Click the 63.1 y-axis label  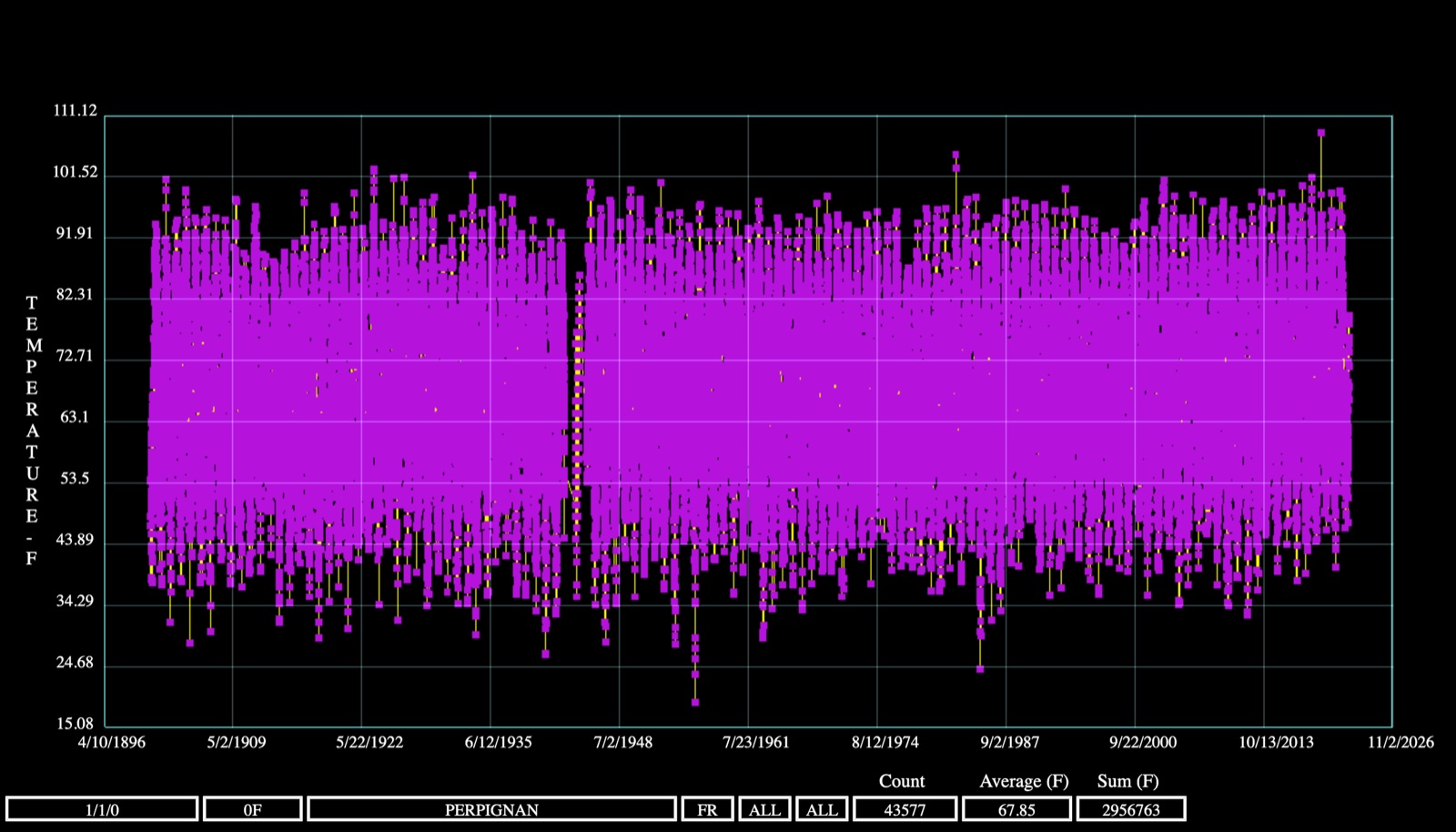point(75,417)
